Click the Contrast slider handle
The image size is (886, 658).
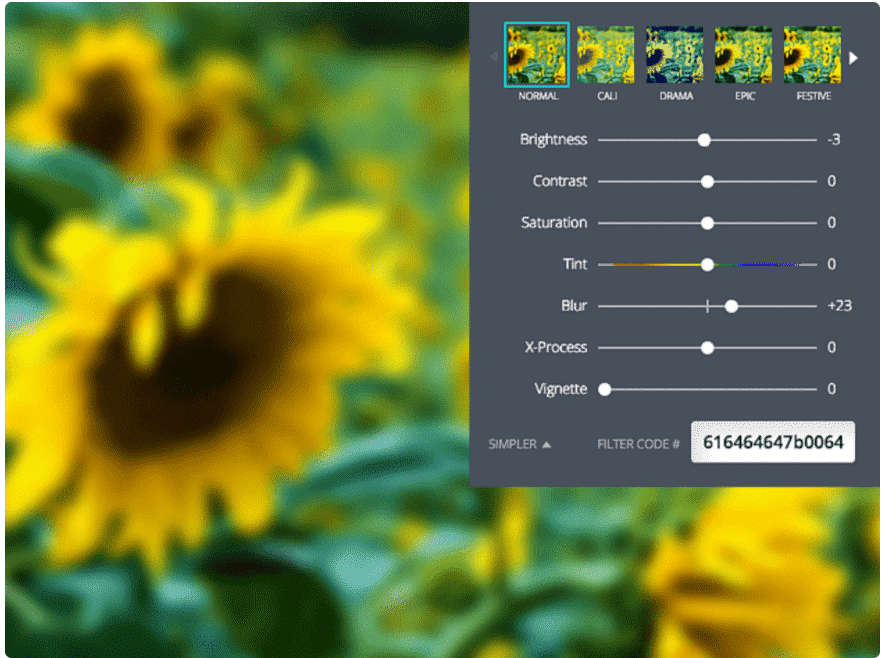pos(707,181)
